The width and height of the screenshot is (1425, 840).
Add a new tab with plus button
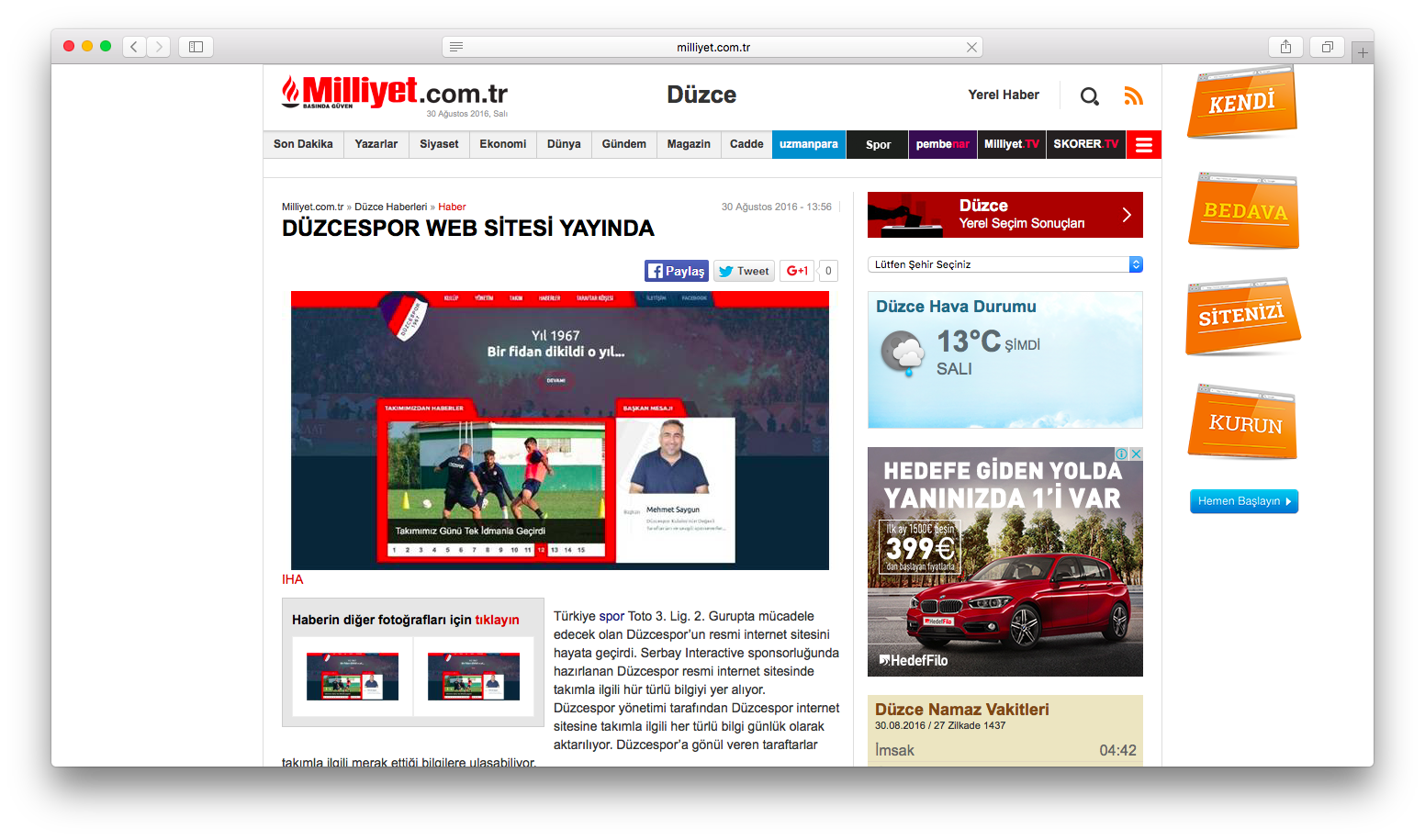point(1363,53)
